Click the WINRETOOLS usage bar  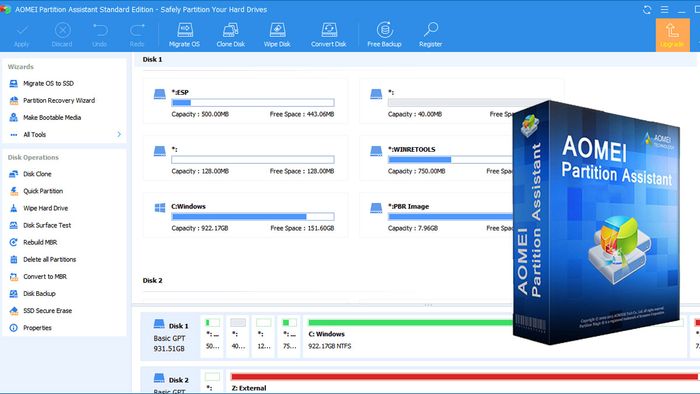(x=450, y=160)
